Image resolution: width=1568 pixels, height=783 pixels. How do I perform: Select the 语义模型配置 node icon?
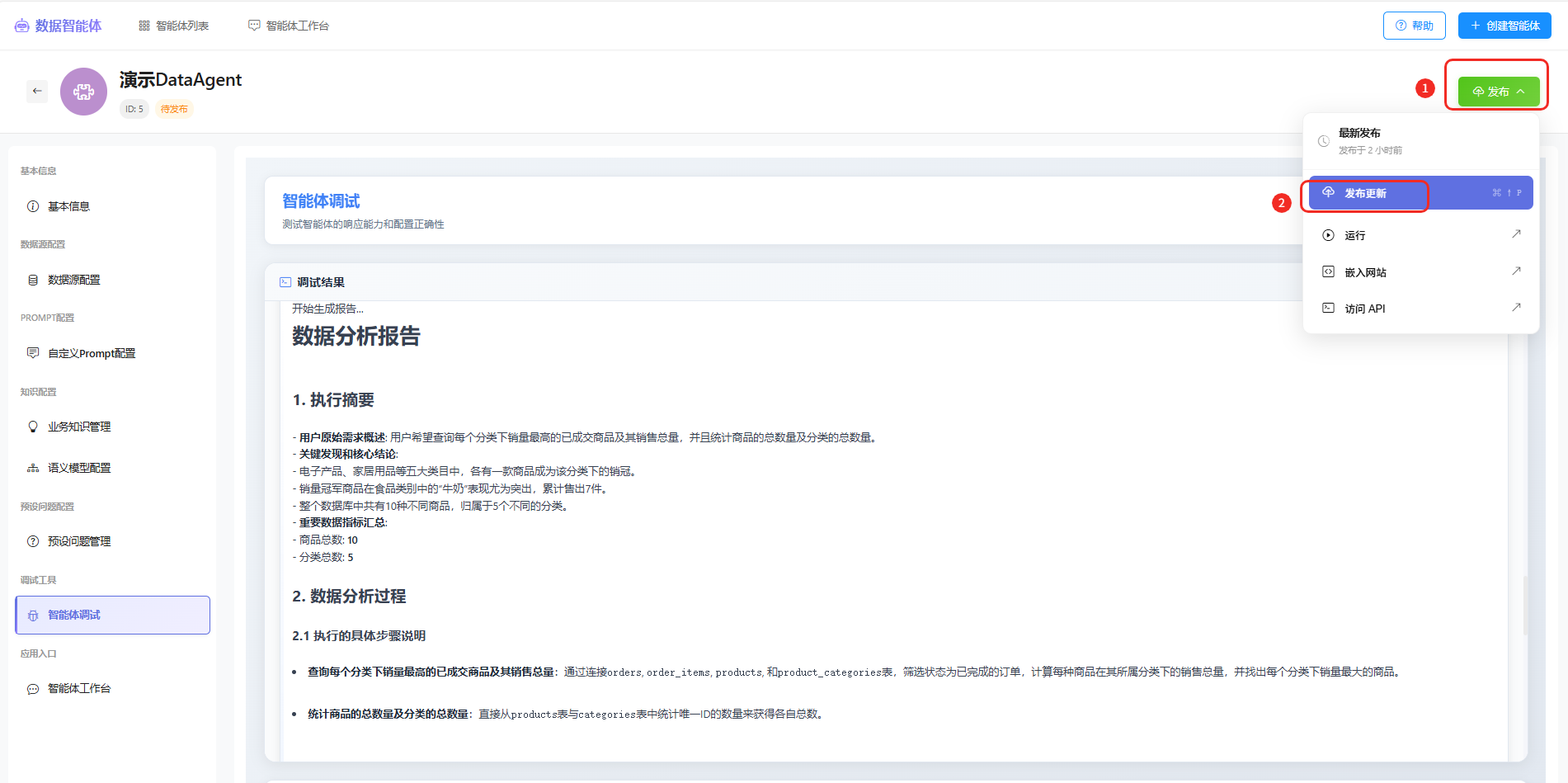33,467
